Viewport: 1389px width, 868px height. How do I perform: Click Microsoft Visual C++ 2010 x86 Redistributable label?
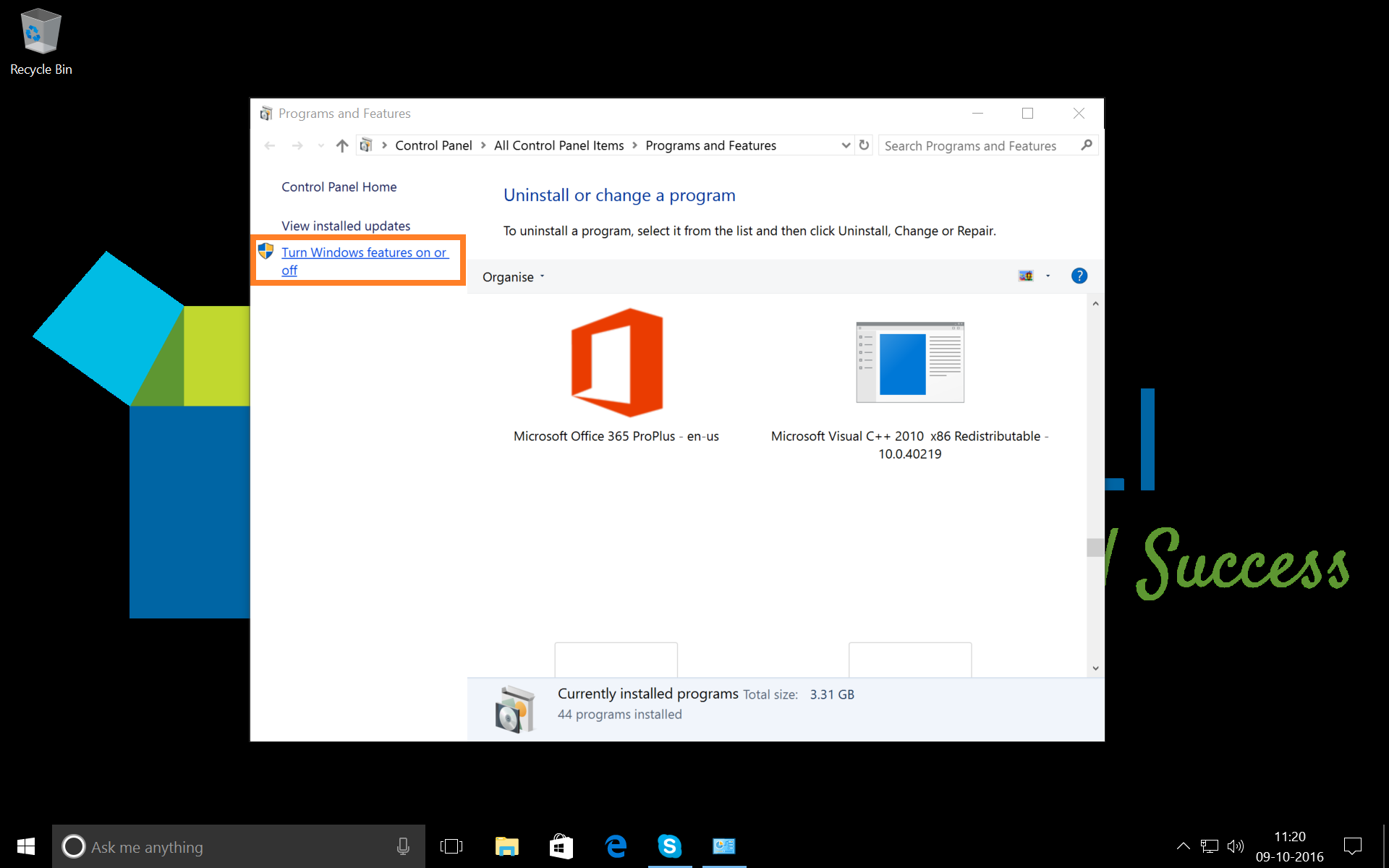coord(910,445)
